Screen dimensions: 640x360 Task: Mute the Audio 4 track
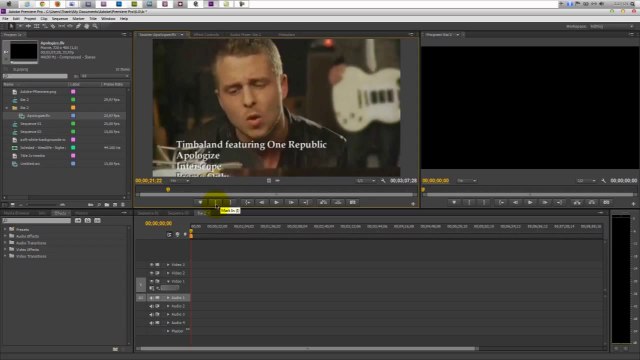[x=151, y=322]
